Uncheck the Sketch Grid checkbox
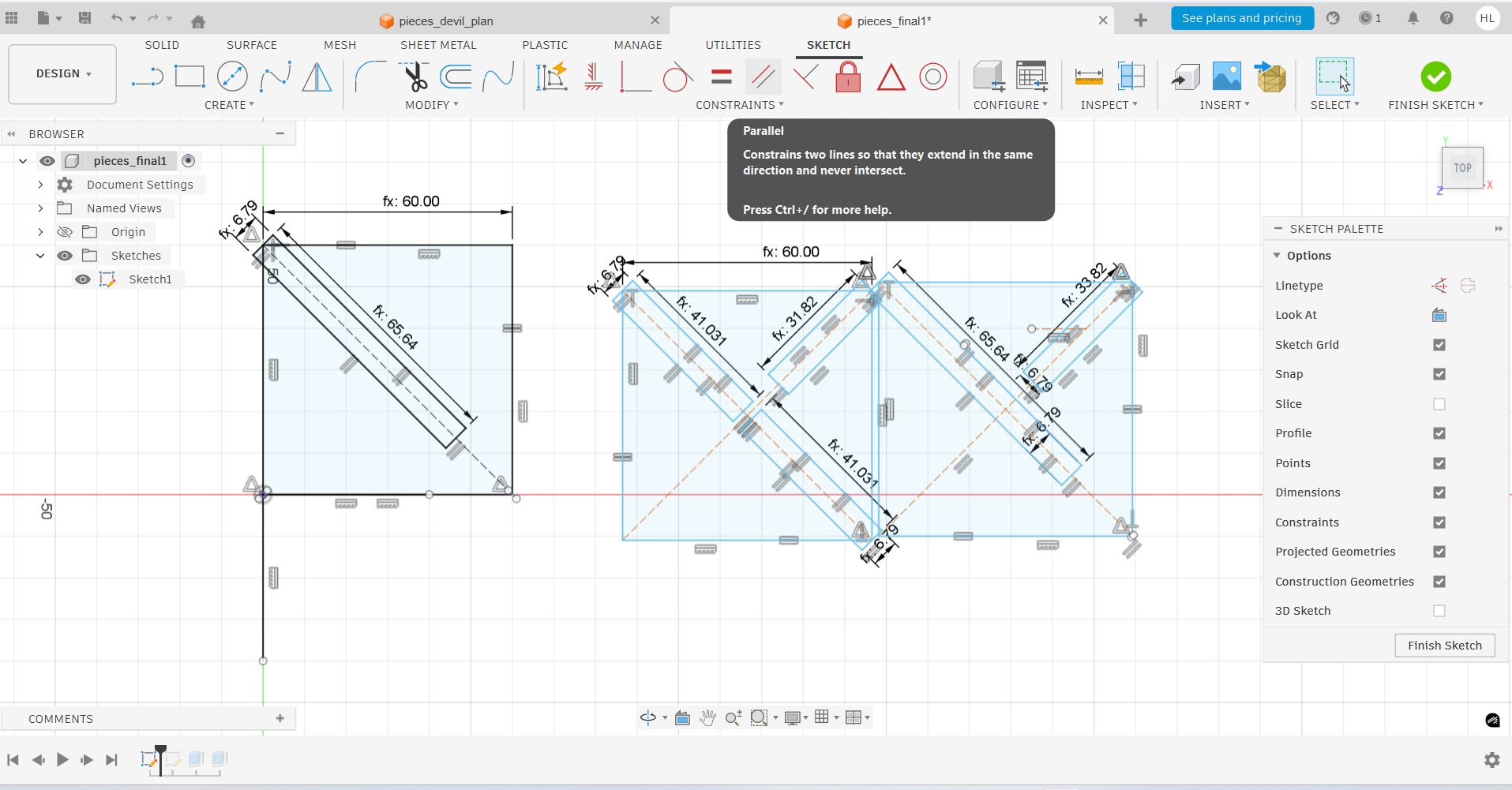Viewport: 1512px width, 790px height. click(x=1439, y=345)
